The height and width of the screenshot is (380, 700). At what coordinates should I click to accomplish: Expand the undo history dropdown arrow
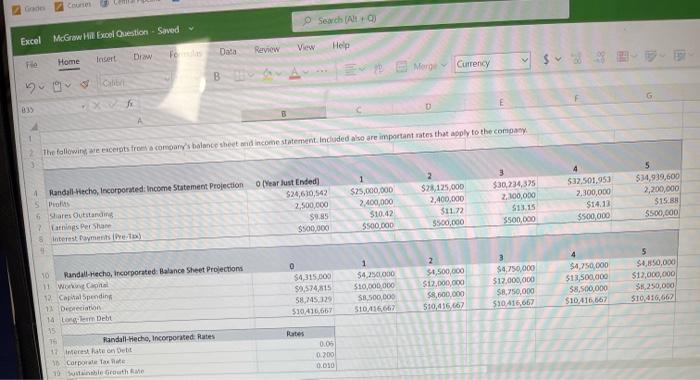click(41, 87)
